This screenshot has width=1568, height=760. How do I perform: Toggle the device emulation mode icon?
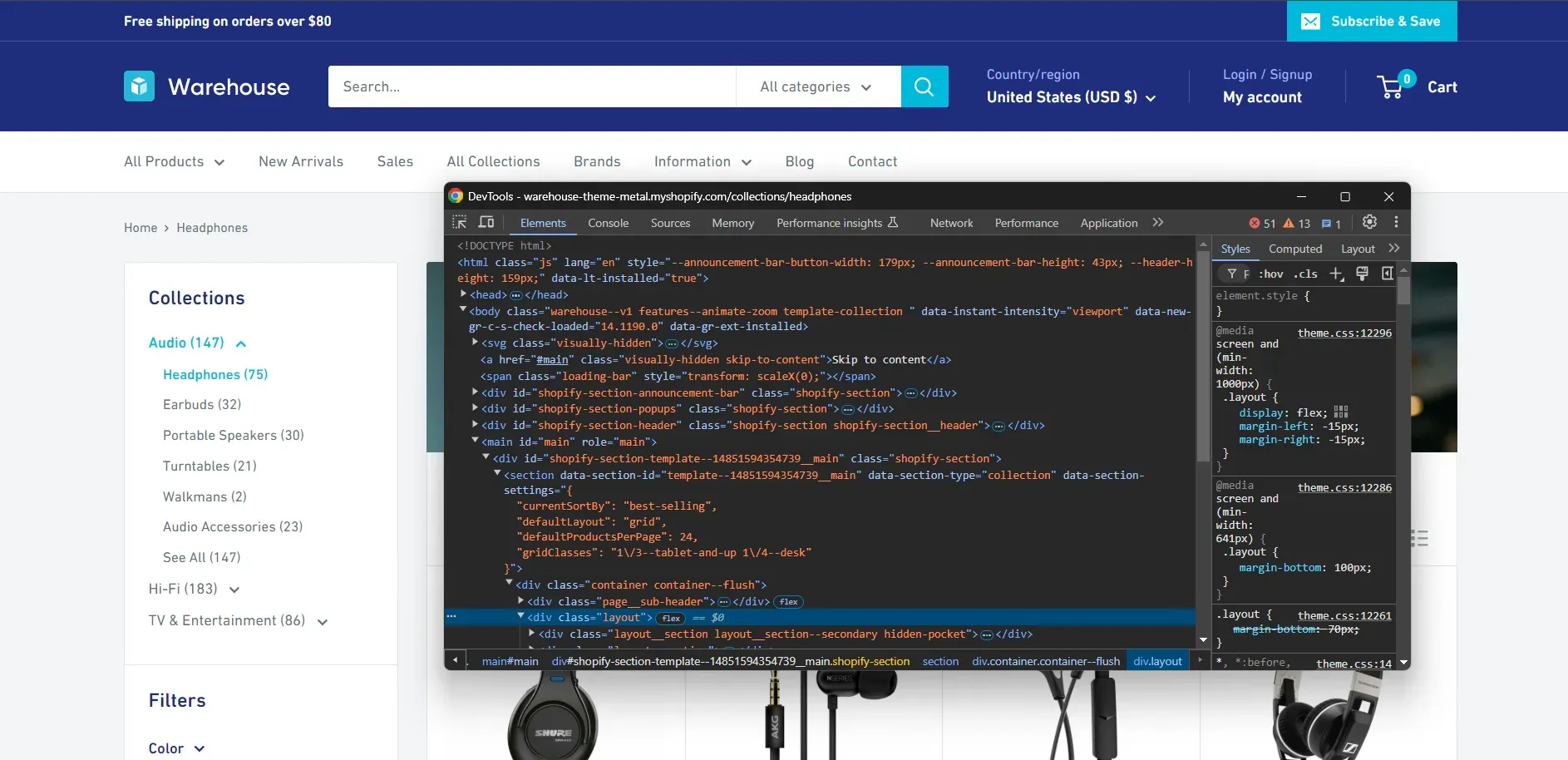tap(486, 223)
